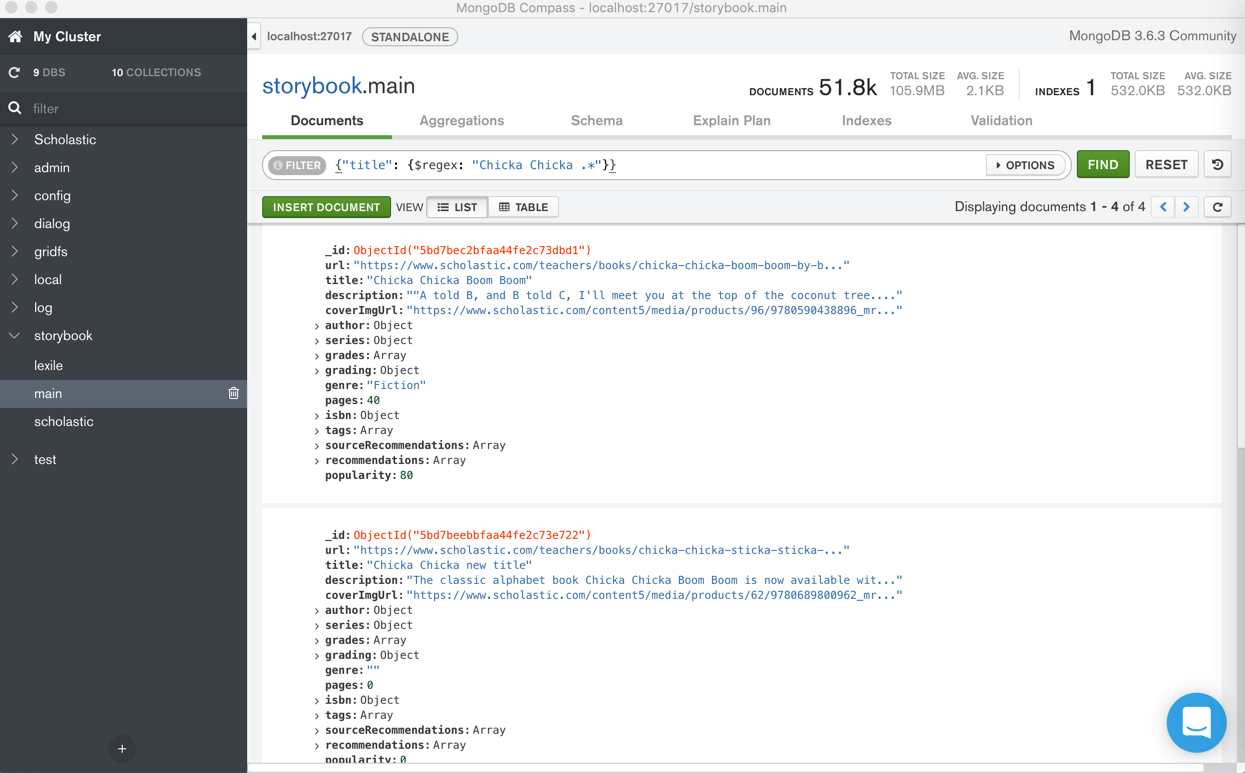The image size is (1245, 773).
Task: Expand the config database
Action: (15, 196)
